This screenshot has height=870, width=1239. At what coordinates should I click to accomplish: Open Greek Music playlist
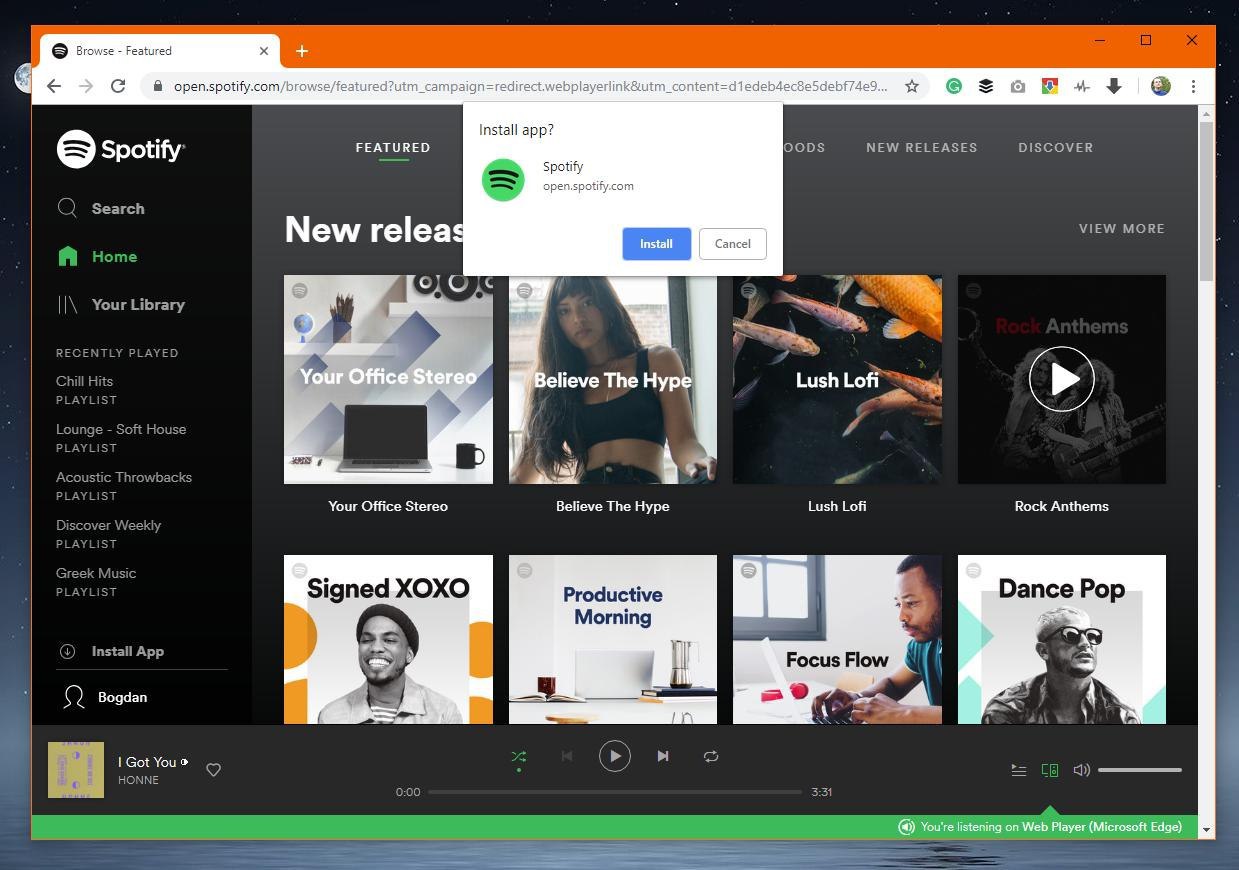coord(96,573)
